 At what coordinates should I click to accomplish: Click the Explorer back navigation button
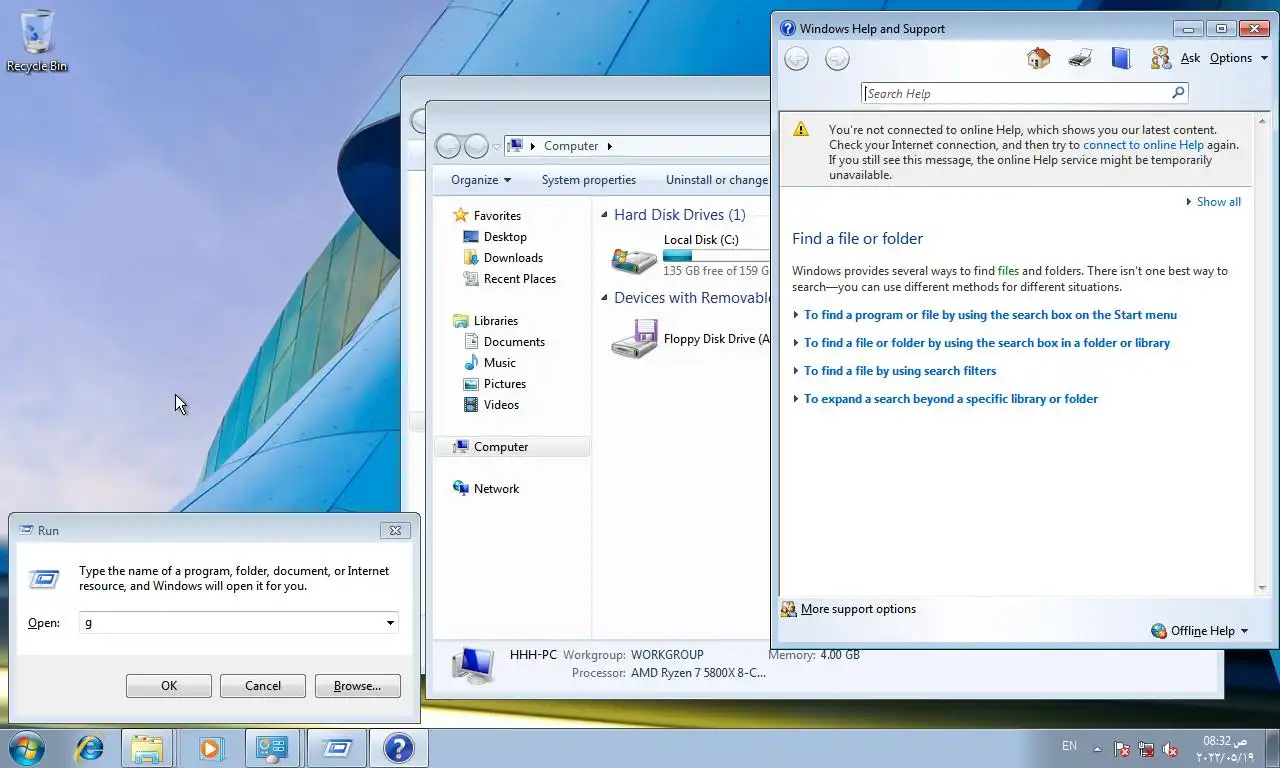pyautogui.click(x=448, y=146)
